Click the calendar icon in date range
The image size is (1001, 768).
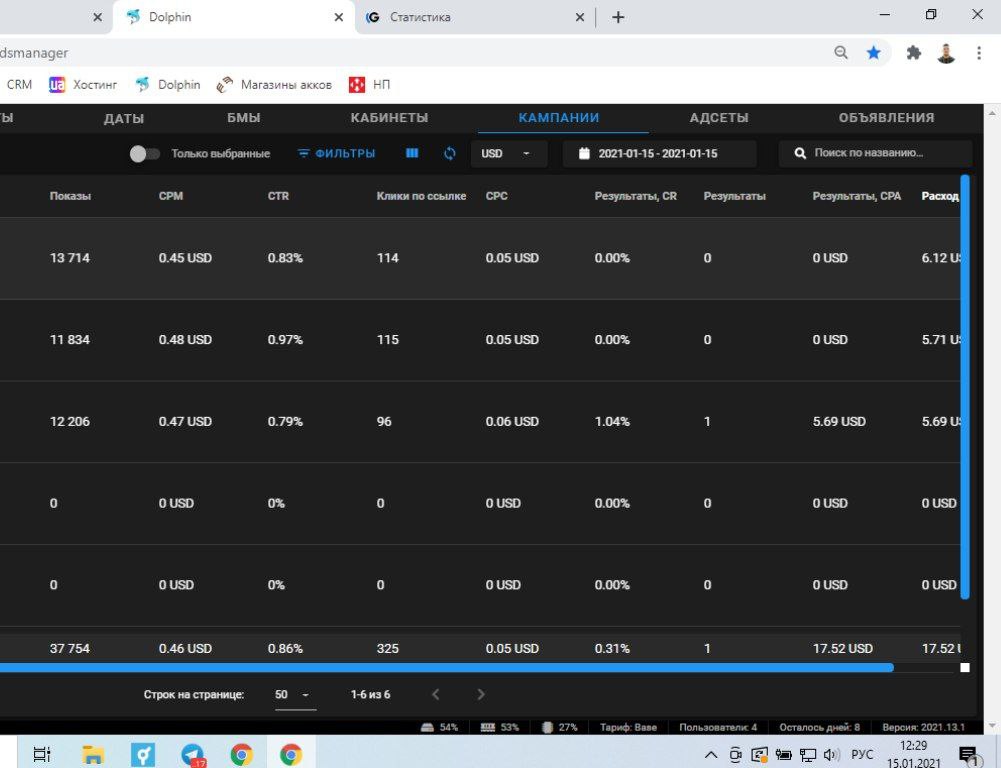583,153
